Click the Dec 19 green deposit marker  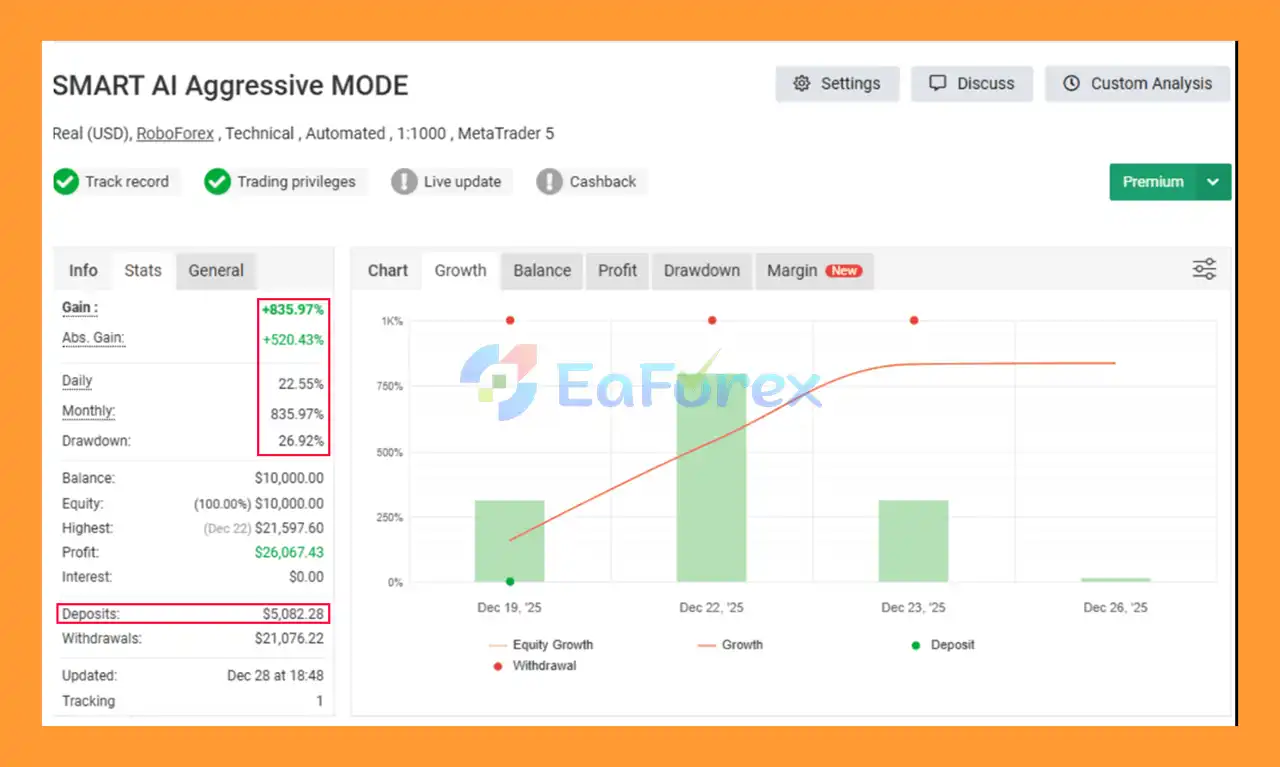coord(510,581)
